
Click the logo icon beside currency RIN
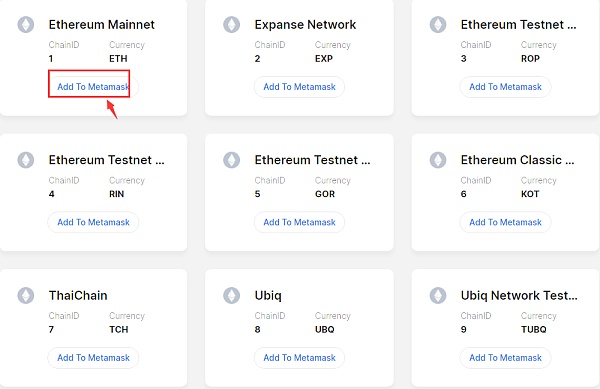coord(26,160)
